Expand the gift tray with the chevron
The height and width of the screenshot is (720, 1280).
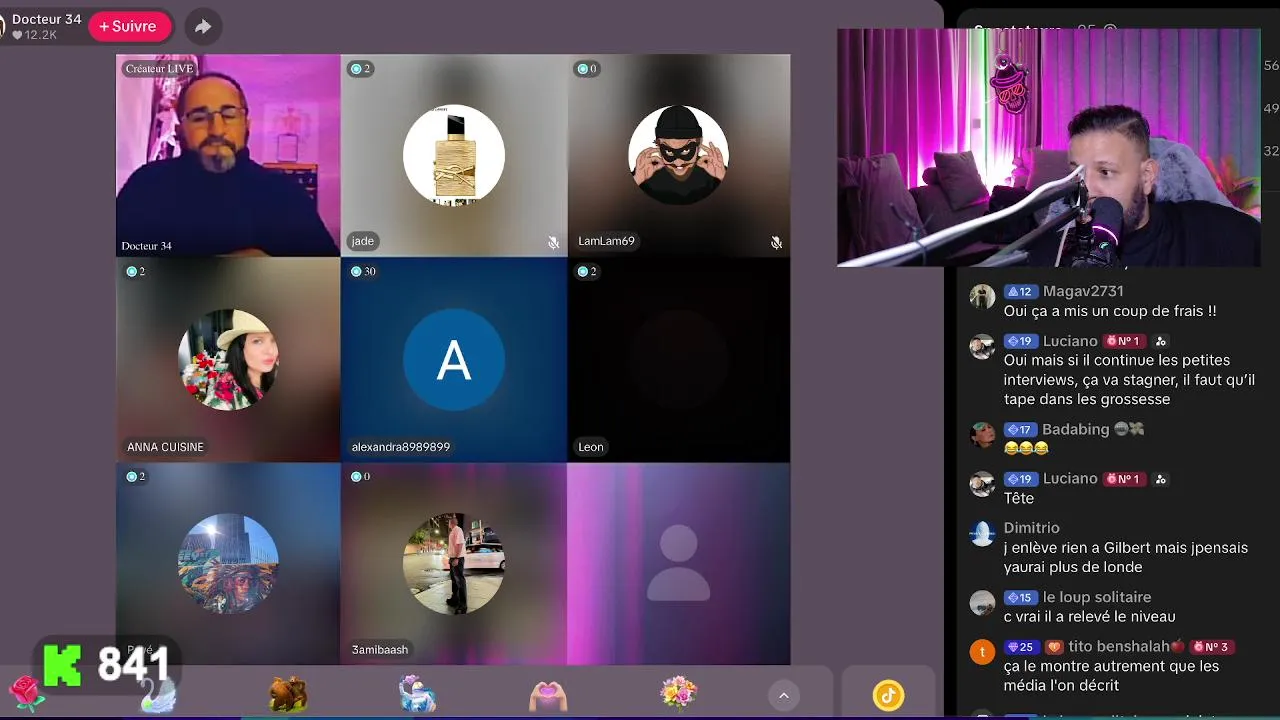[x=784, y=696]
